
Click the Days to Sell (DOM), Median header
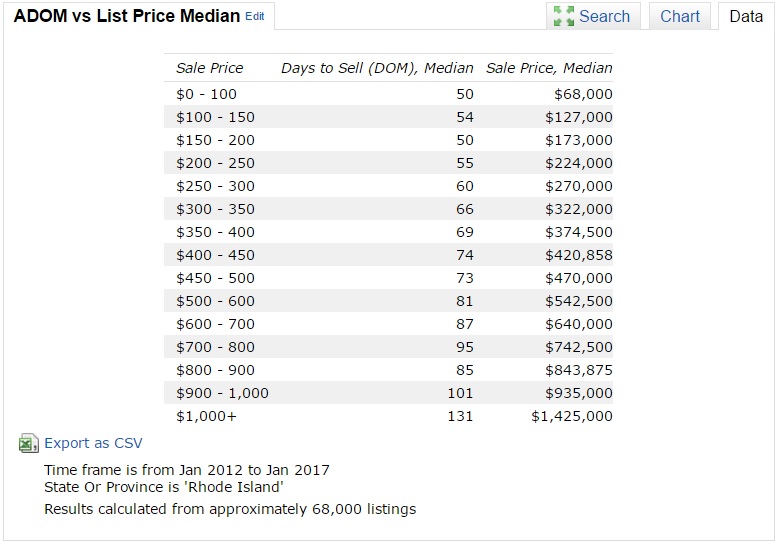377,68
